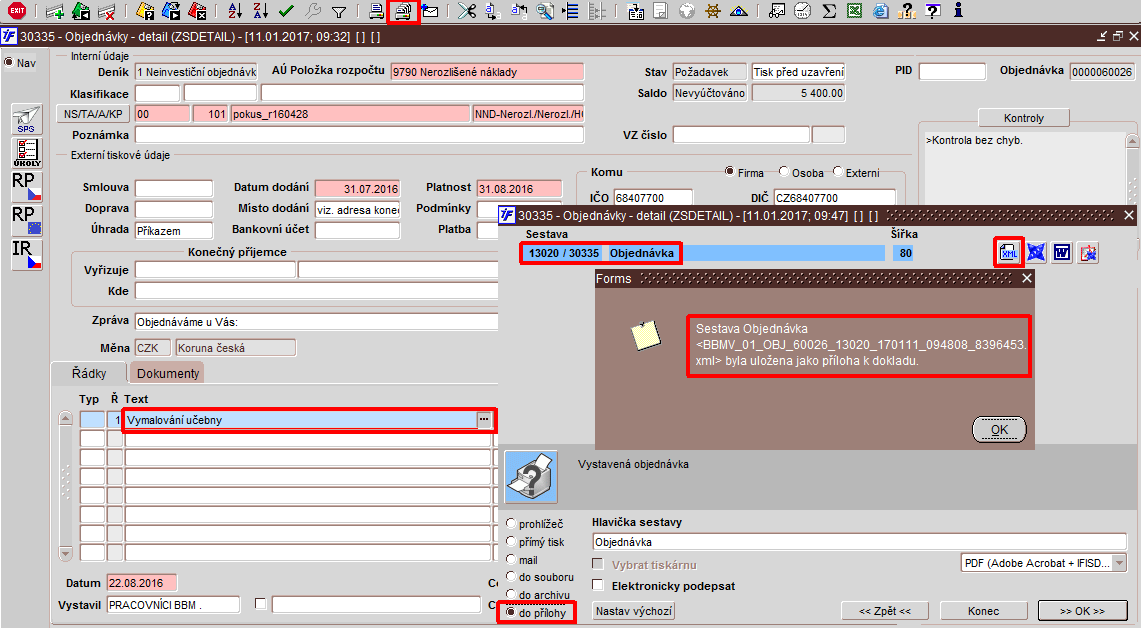Select the Firma radio button
Screen dimensions: 1141x628
[x=729, y=172]
